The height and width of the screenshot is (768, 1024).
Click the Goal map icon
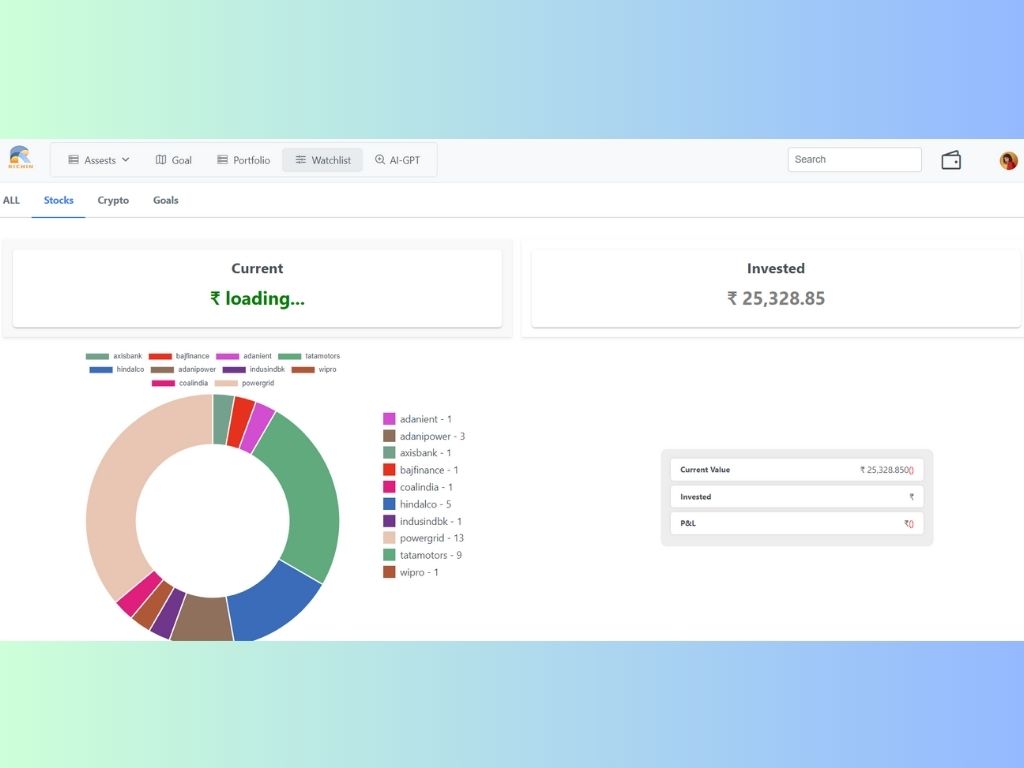coord(161,160)
